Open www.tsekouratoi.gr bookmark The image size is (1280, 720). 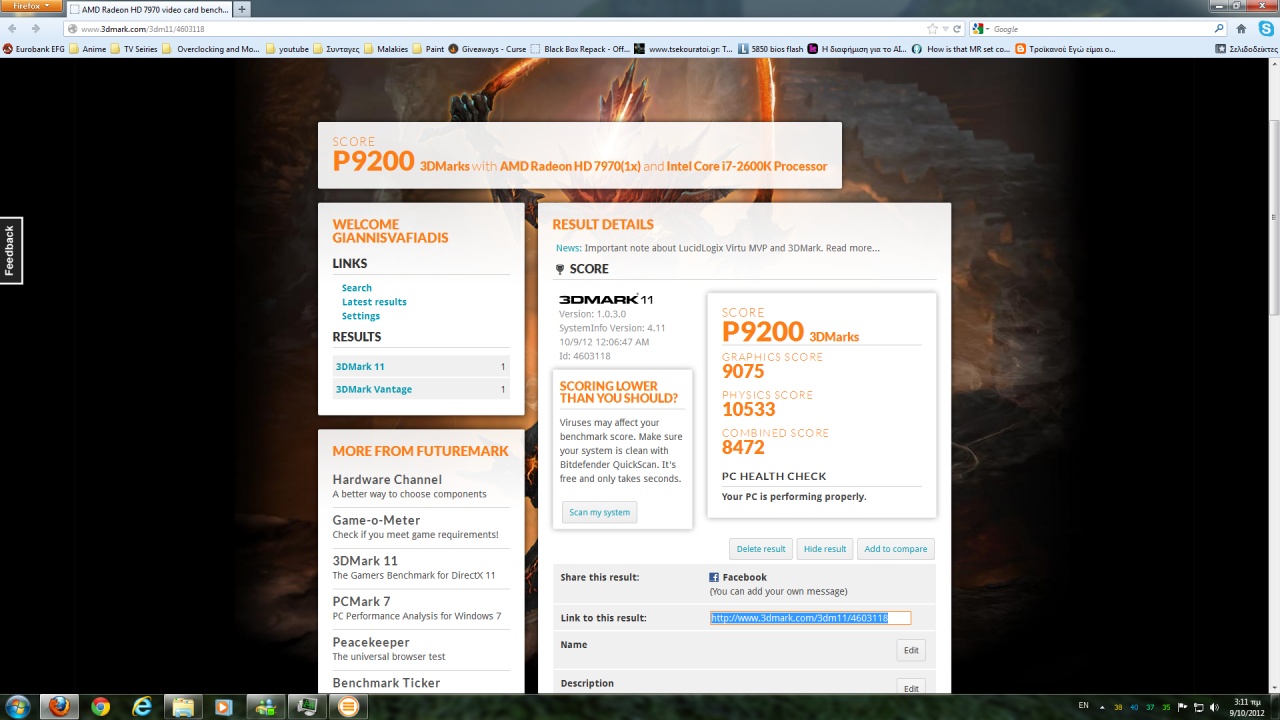pyautogui.click(x=685, y=48)
